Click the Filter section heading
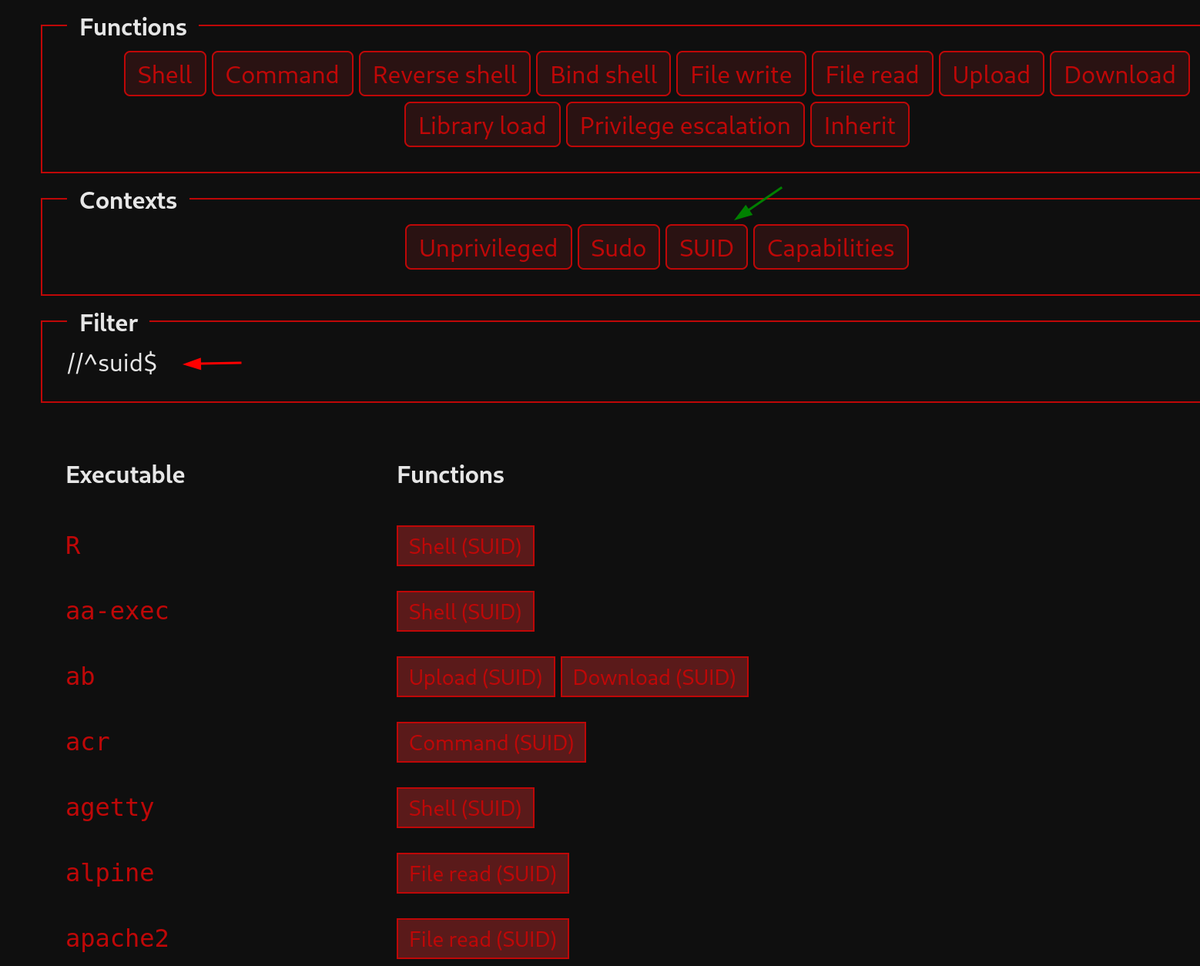The image size is (1200, 966). 108,323
